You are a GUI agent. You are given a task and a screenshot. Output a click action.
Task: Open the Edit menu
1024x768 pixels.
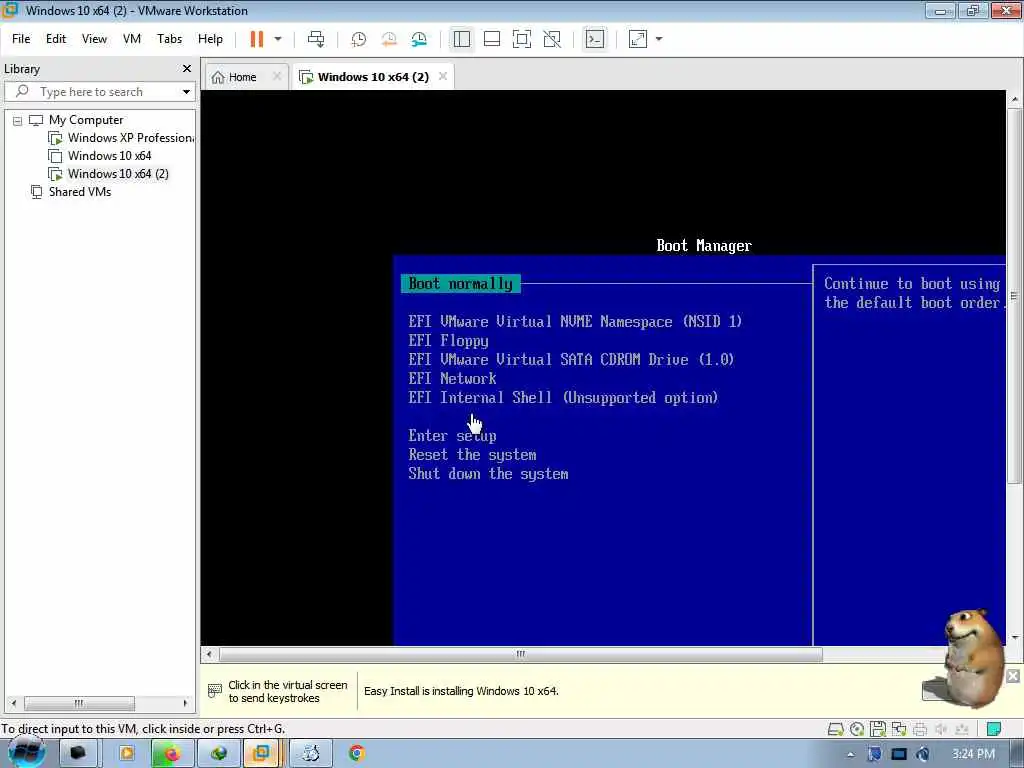tap(56, 39)
